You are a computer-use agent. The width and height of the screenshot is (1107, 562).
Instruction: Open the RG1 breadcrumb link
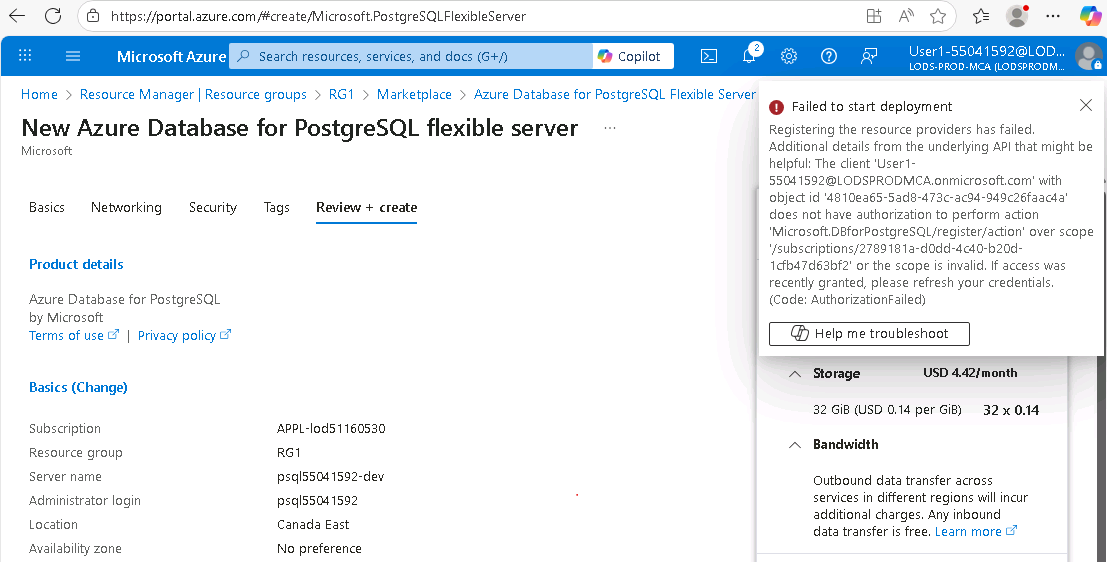342,95
